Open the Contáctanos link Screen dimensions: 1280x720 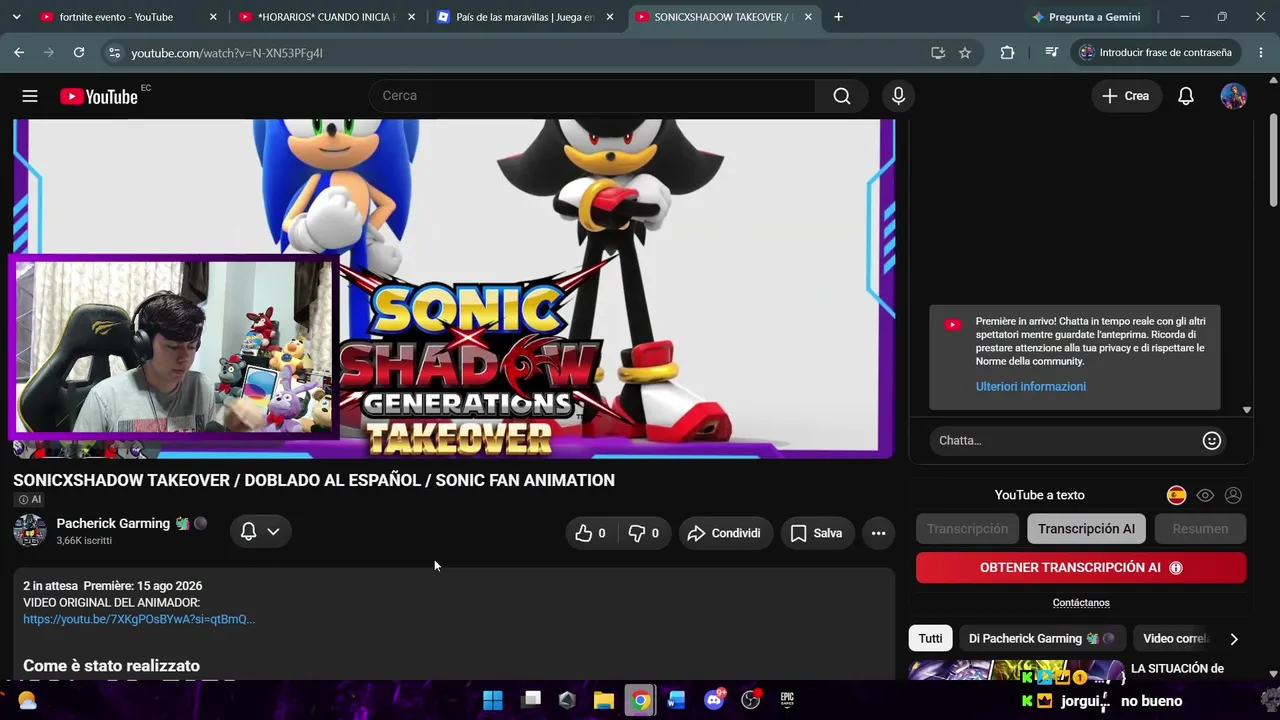[1081, 603]
